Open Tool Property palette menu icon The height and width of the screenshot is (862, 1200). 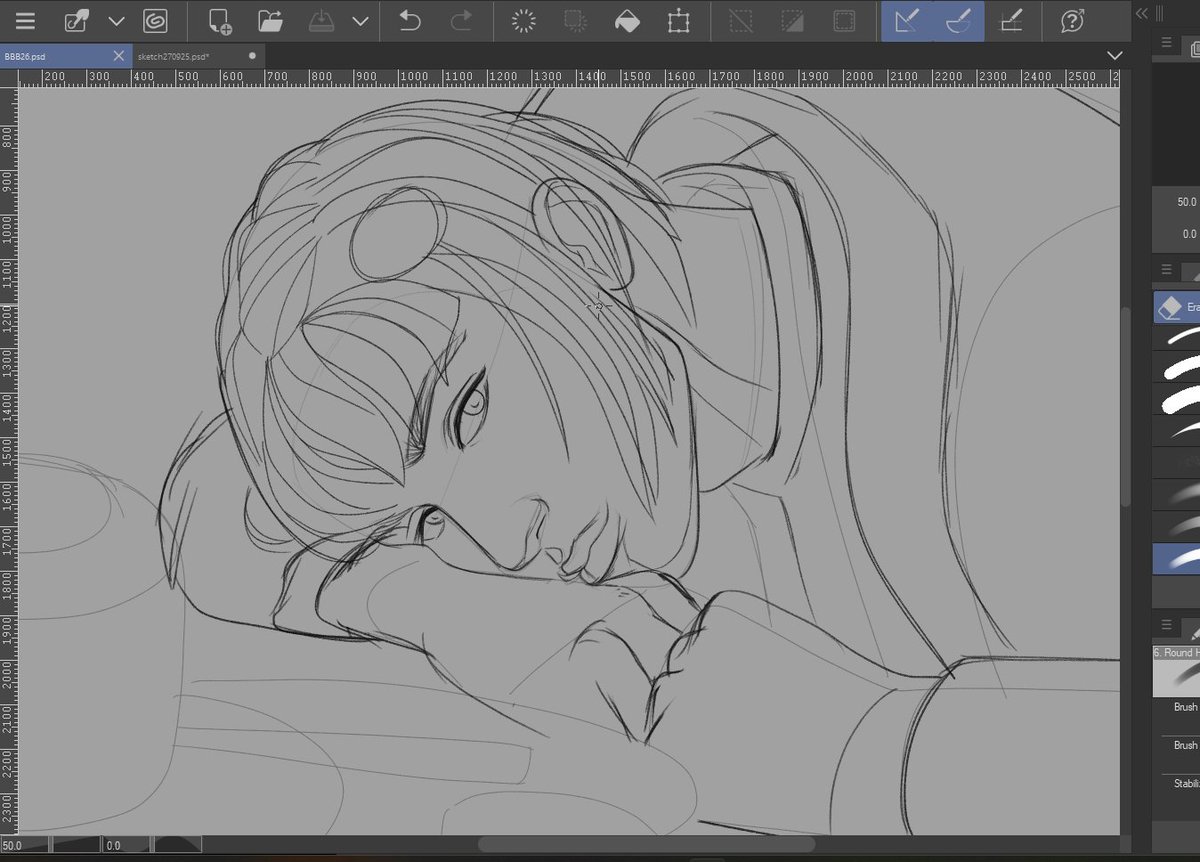(1166, 625)
